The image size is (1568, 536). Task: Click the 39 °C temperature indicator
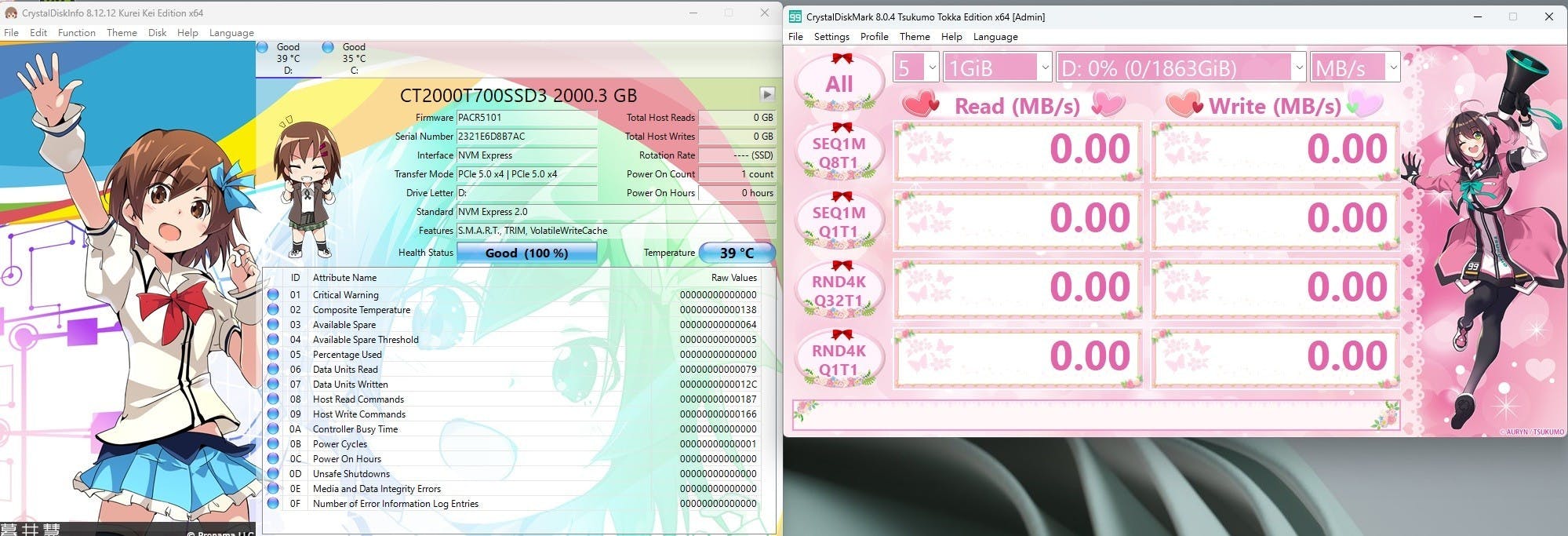point(736,253)
